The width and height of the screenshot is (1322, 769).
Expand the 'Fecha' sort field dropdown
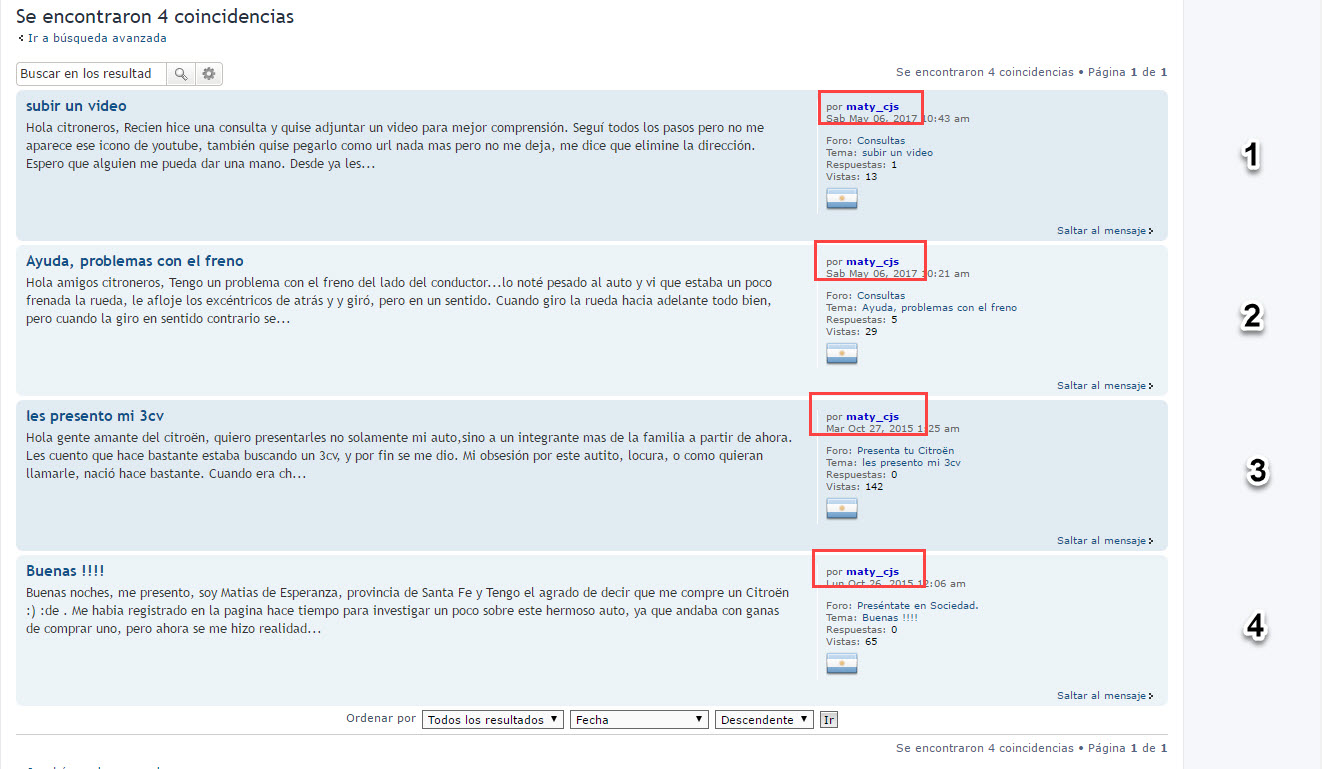[639, 720]
